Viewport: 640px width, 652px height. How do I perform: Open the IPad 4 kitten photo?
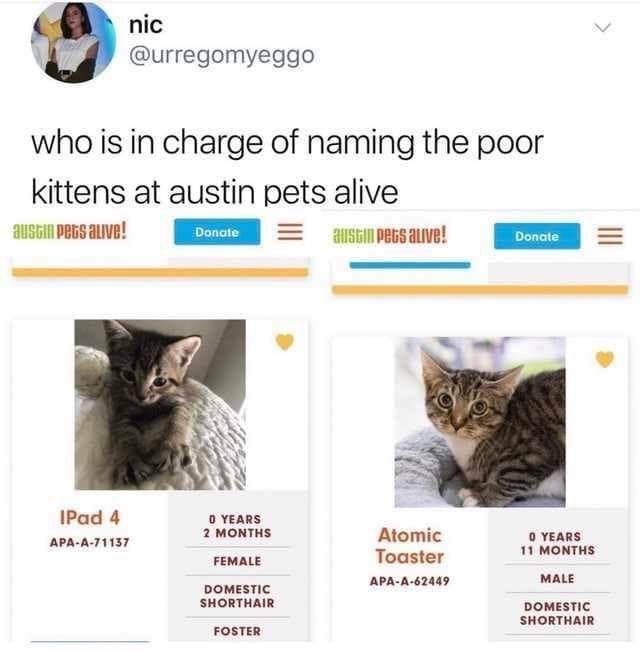click(160, 405)
